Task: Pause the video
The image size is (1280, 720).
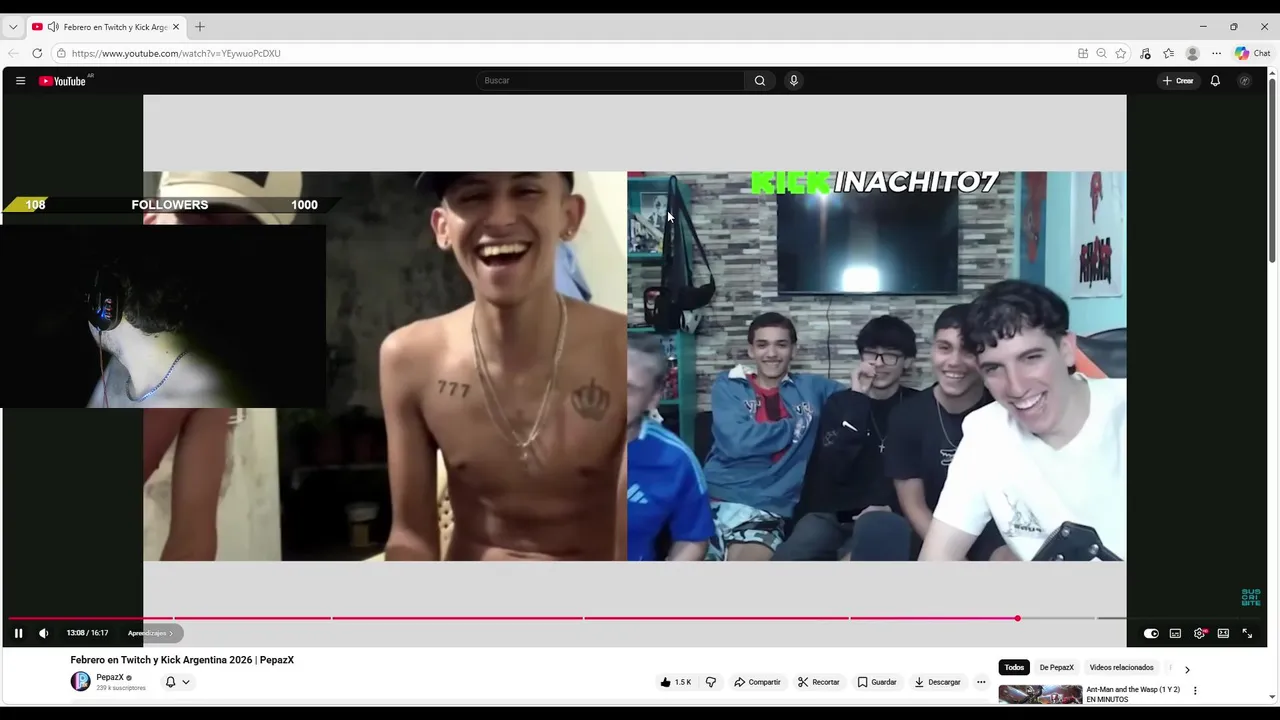Action: click(18, 633)
